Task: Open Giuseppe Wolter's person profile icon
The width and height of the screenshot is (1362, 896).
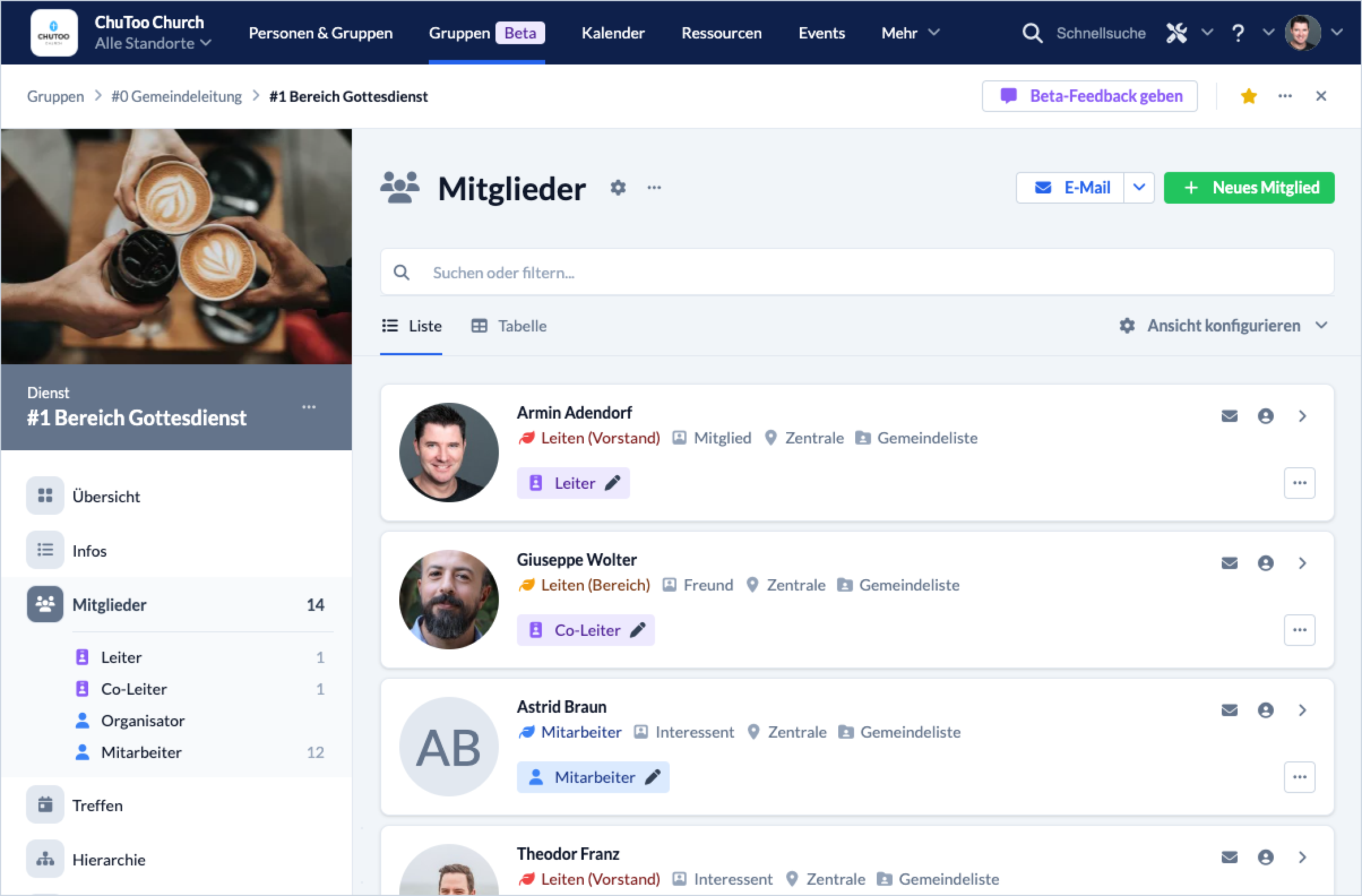Action: pyautogui.click(x=1265, y=563)
